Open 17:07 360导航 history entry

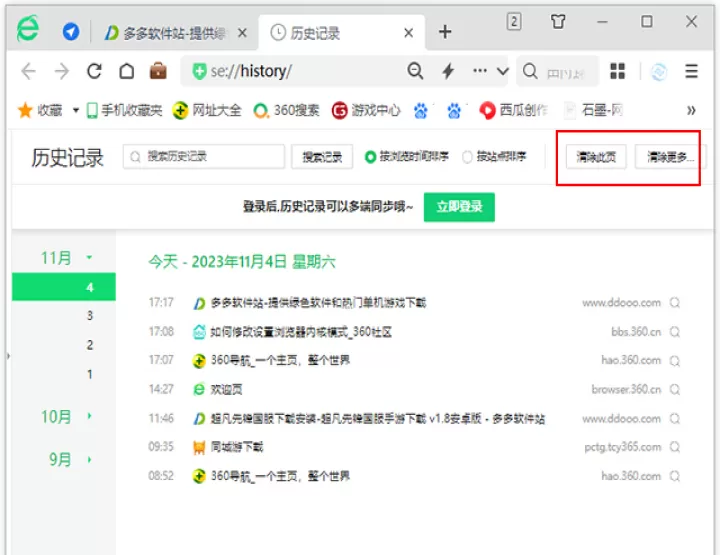coord(280,360)
